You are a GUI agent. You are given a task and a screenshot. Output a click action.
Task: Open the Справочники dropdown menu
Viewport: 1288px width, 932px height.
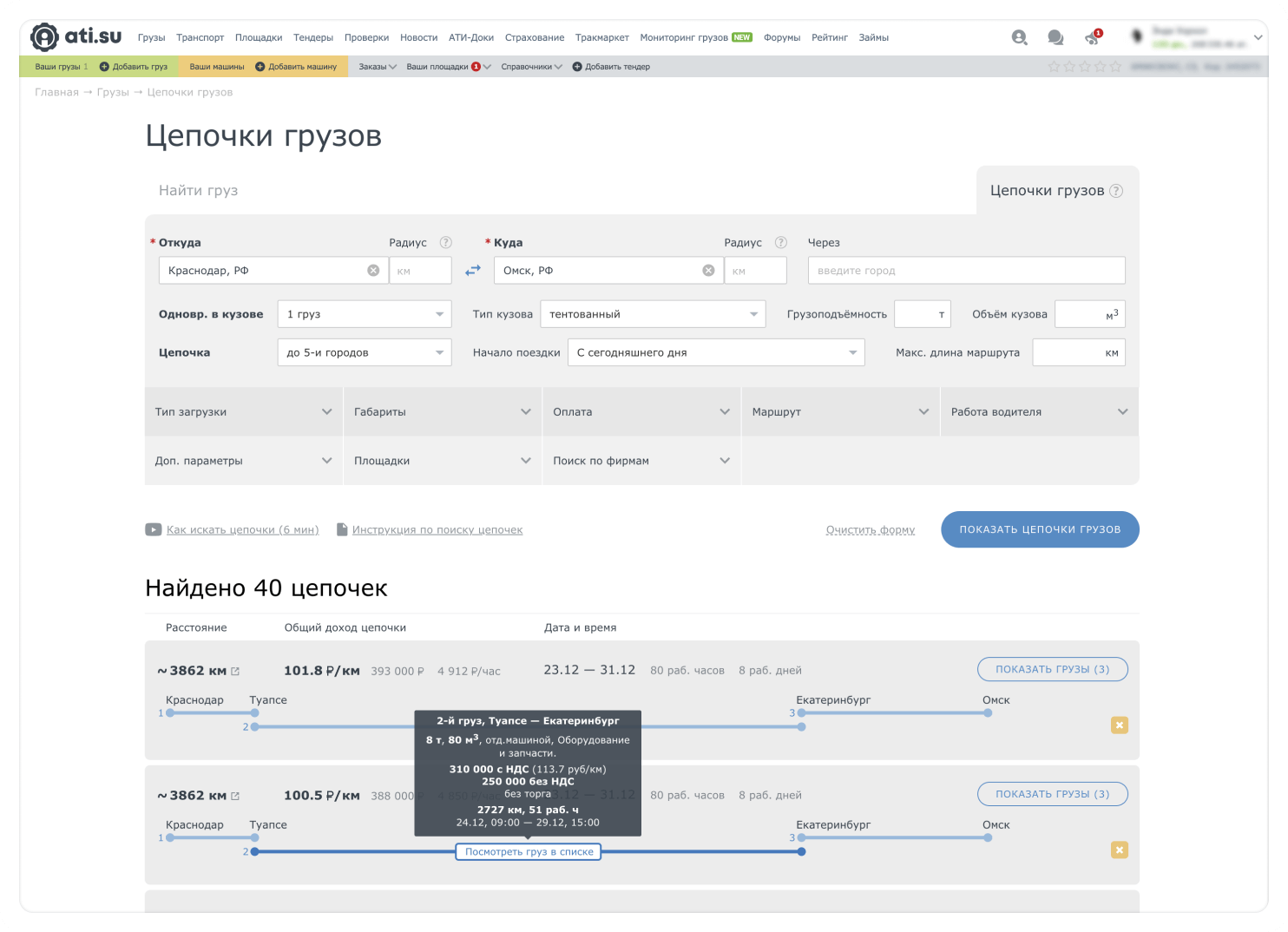pos(531,67)
